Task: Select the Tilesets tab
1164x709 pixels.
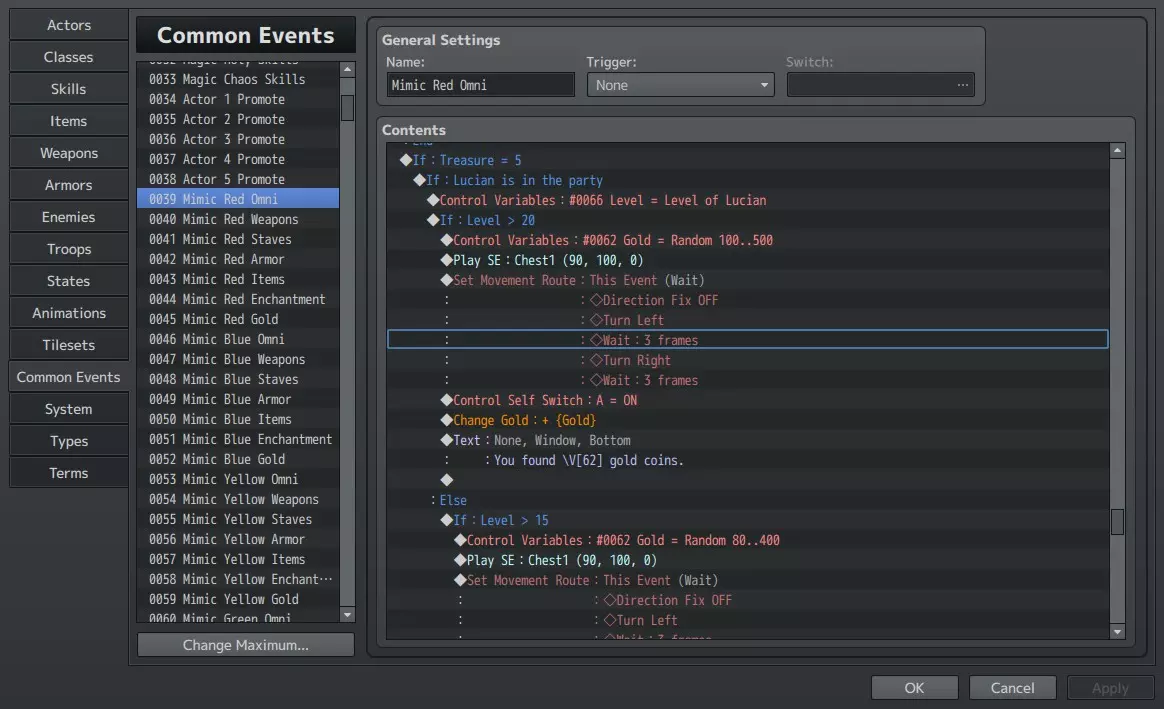Action: (69, 345)
